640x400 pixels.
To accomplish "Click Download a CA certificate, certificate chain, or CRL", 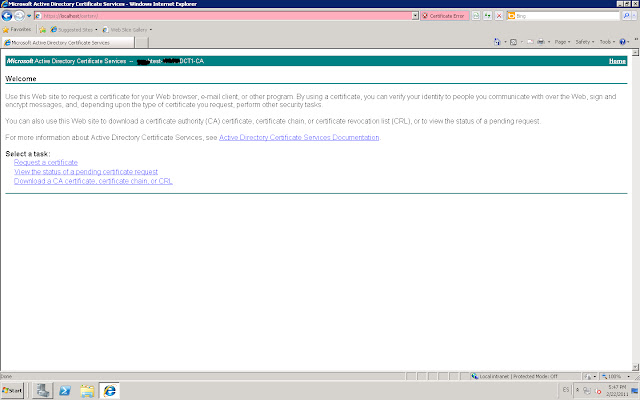I will [x=93, y=181].
